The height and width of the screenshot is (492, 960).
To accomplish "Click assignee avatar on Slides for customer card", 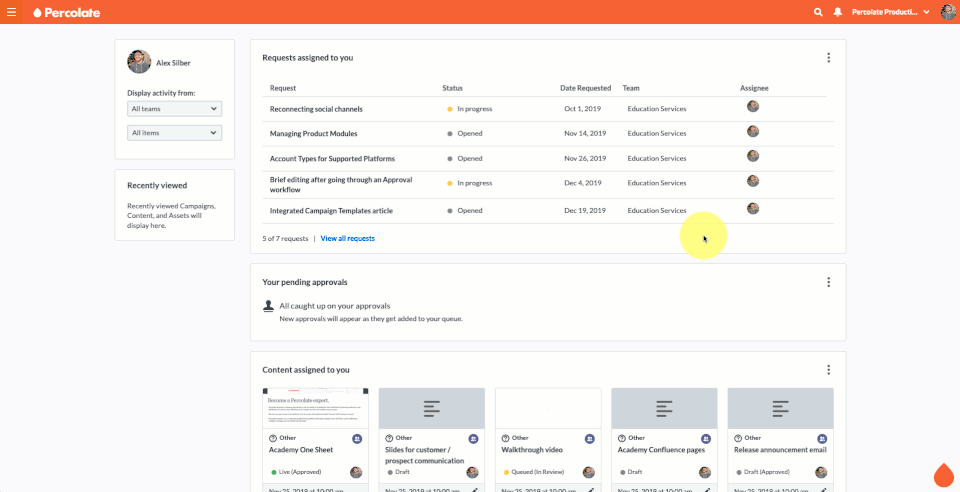I will click(472, 472).
